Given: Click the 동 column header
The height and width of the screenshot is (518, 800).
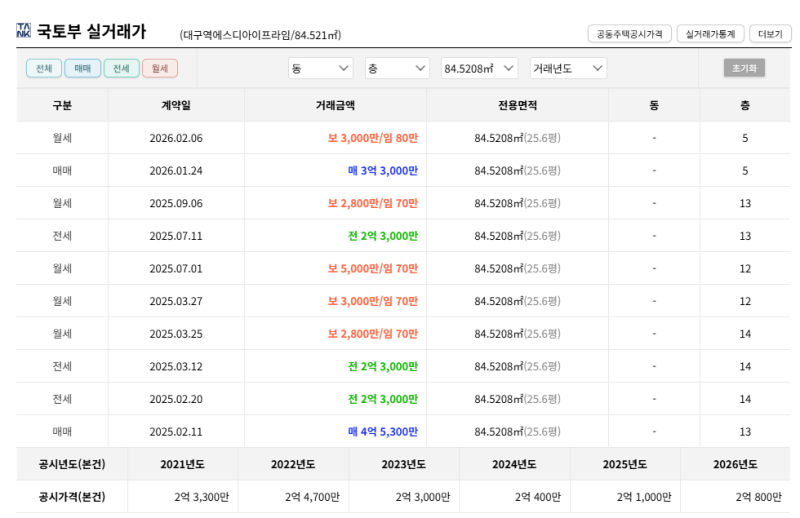Looking at the screenshot, I should (x=654, y=105).
